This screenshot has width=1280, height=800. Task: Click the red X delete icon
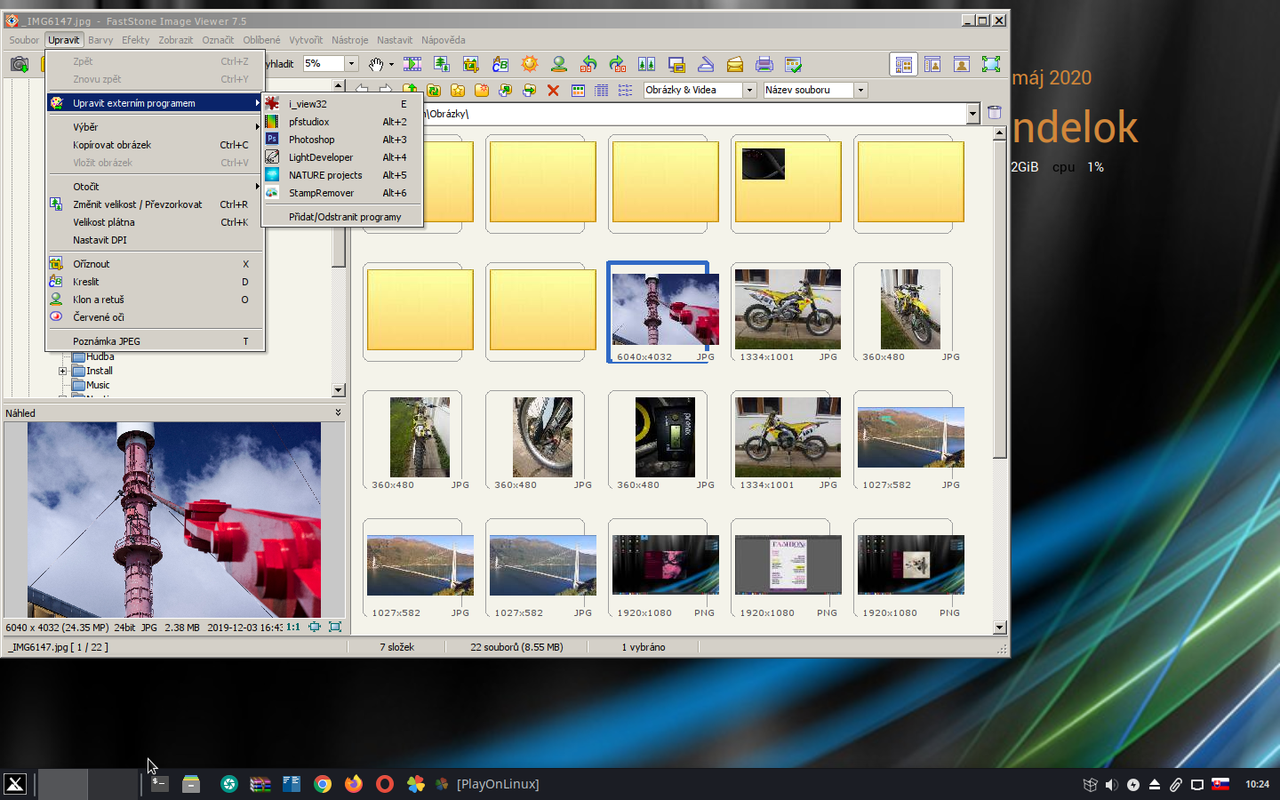(553, 90)
